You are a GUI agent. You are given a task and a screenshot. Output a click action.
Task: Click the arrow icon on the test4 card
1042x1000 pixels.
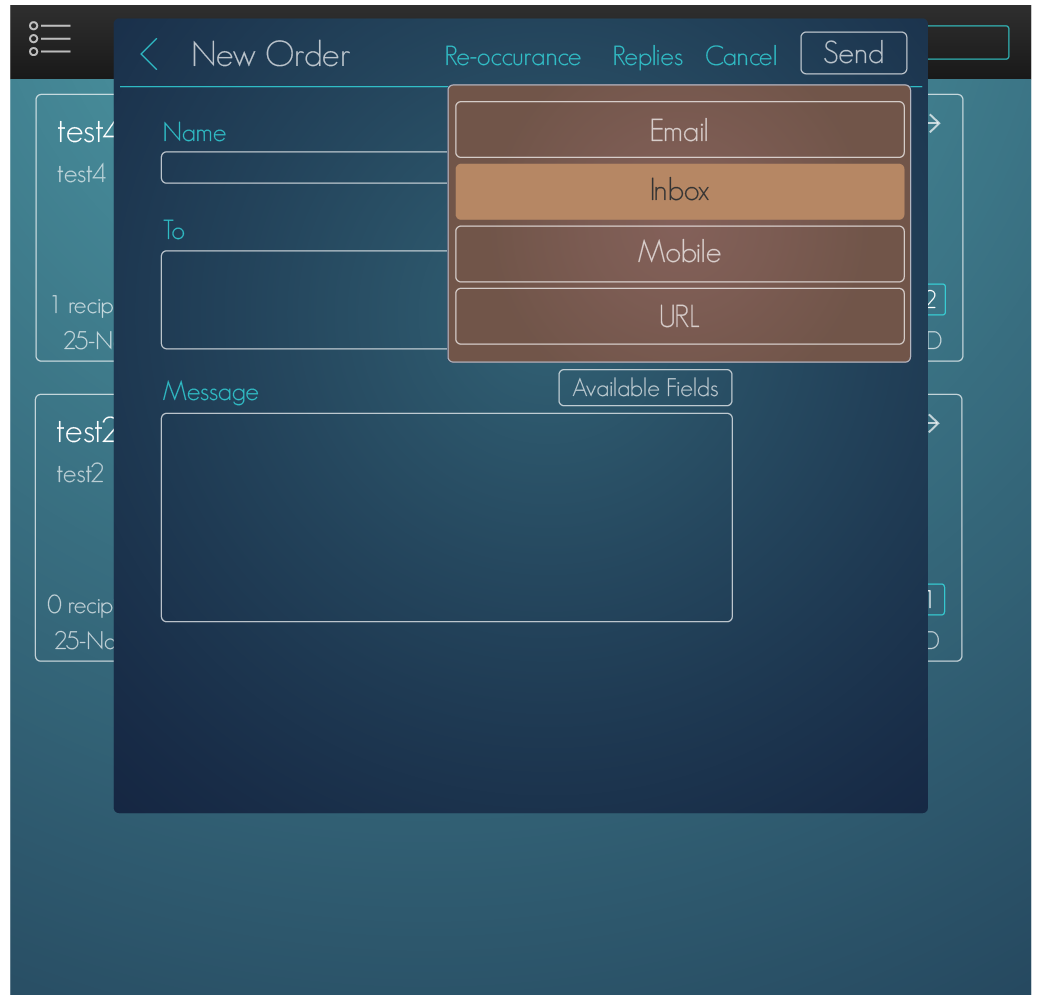point(934,124)
